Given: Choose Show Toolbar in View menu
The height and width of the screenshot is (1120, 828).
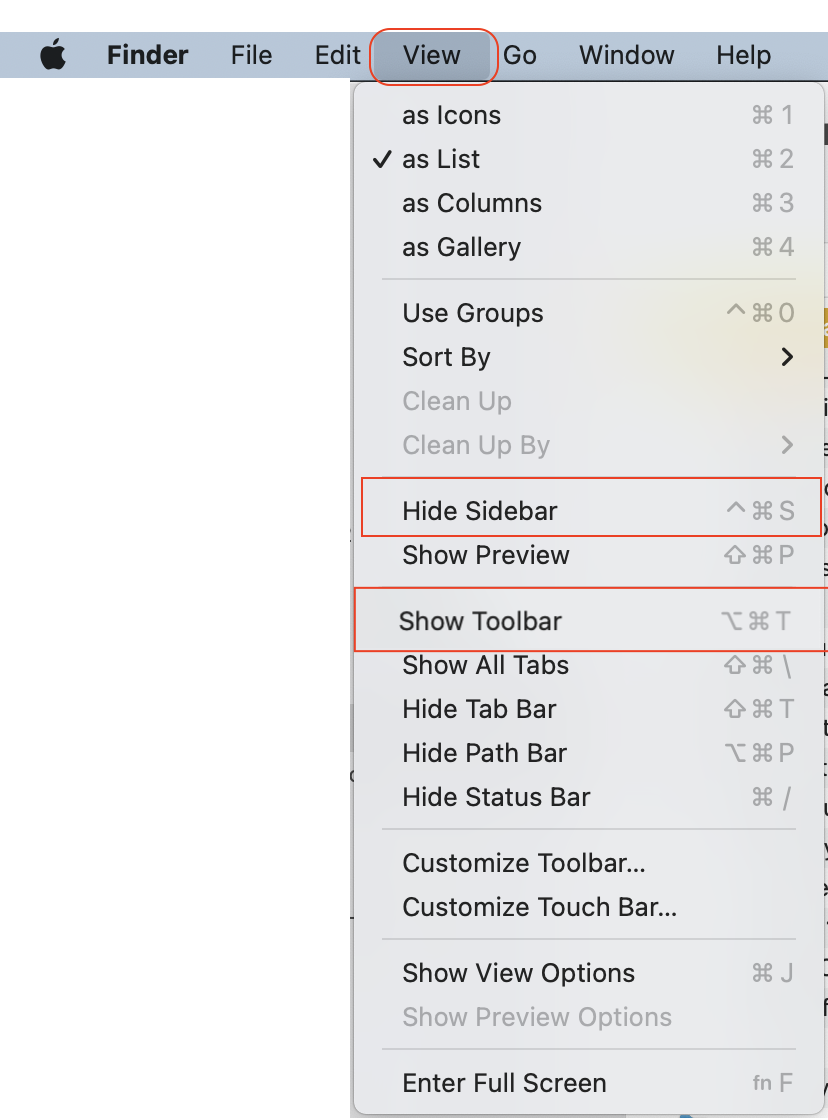Looking at the screenshot, I should click(x=480, y=621).
